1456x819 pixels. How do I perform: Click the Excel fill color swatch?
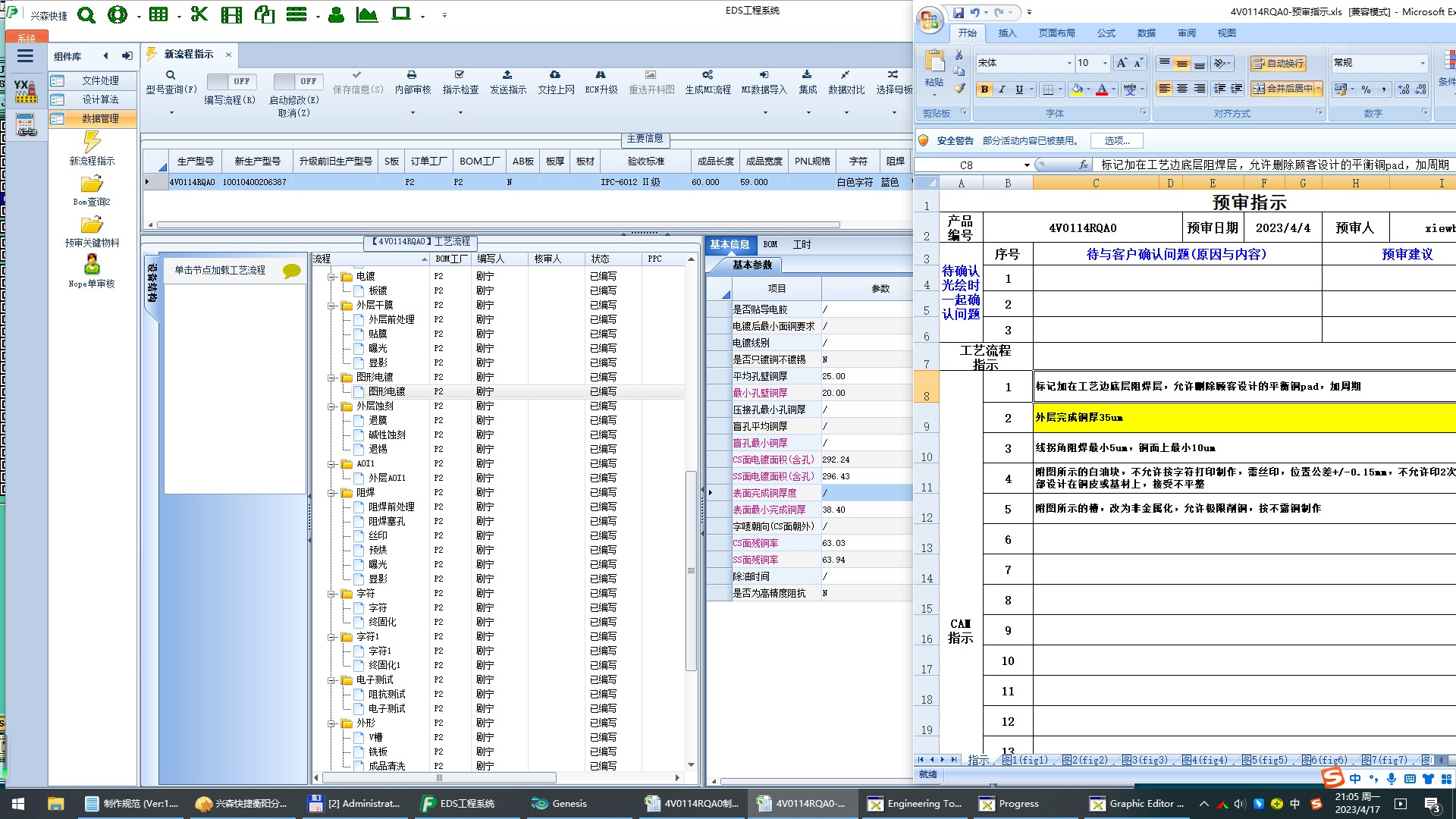click(1077, 89)
